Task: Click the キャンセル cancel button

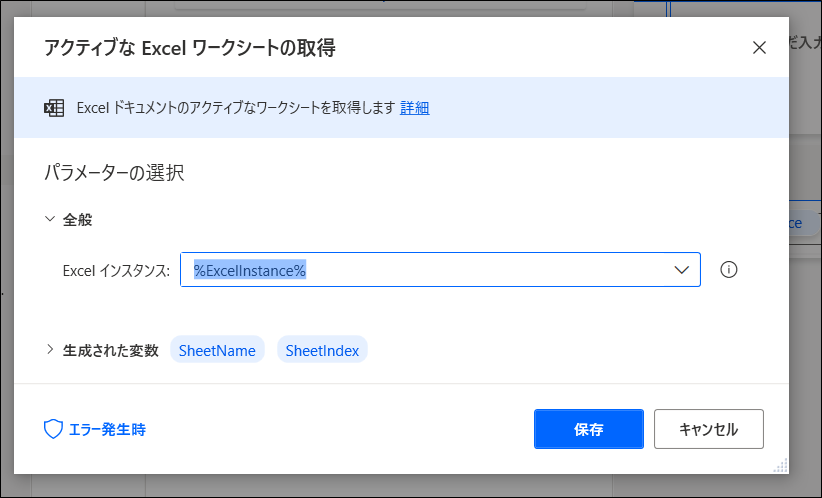Action: [x=709, y=429]
